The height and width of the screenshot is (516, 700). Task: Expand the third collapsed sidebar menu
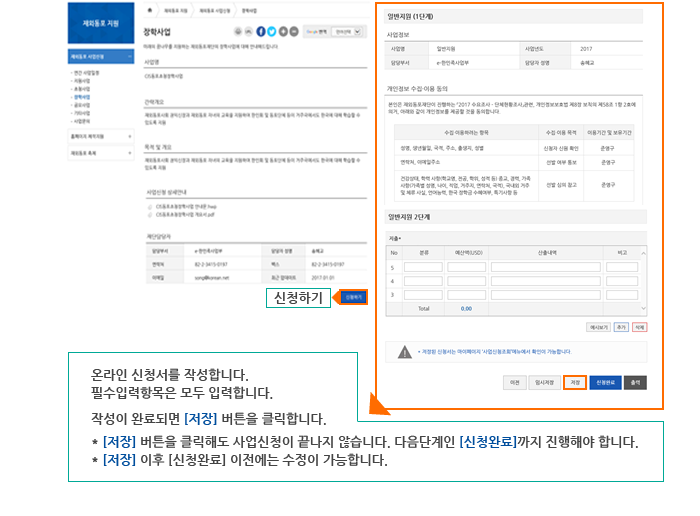tap(101, 153)
